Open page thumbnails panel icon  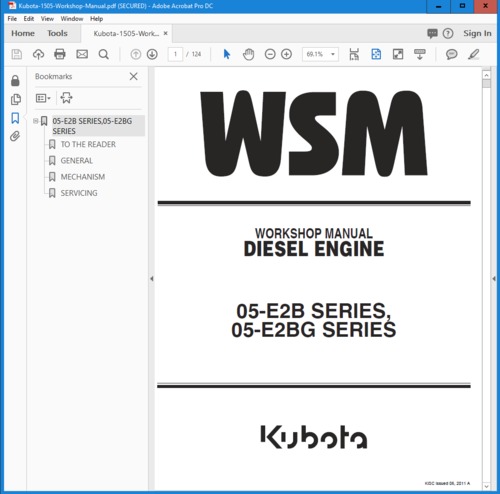pos(15,99)
